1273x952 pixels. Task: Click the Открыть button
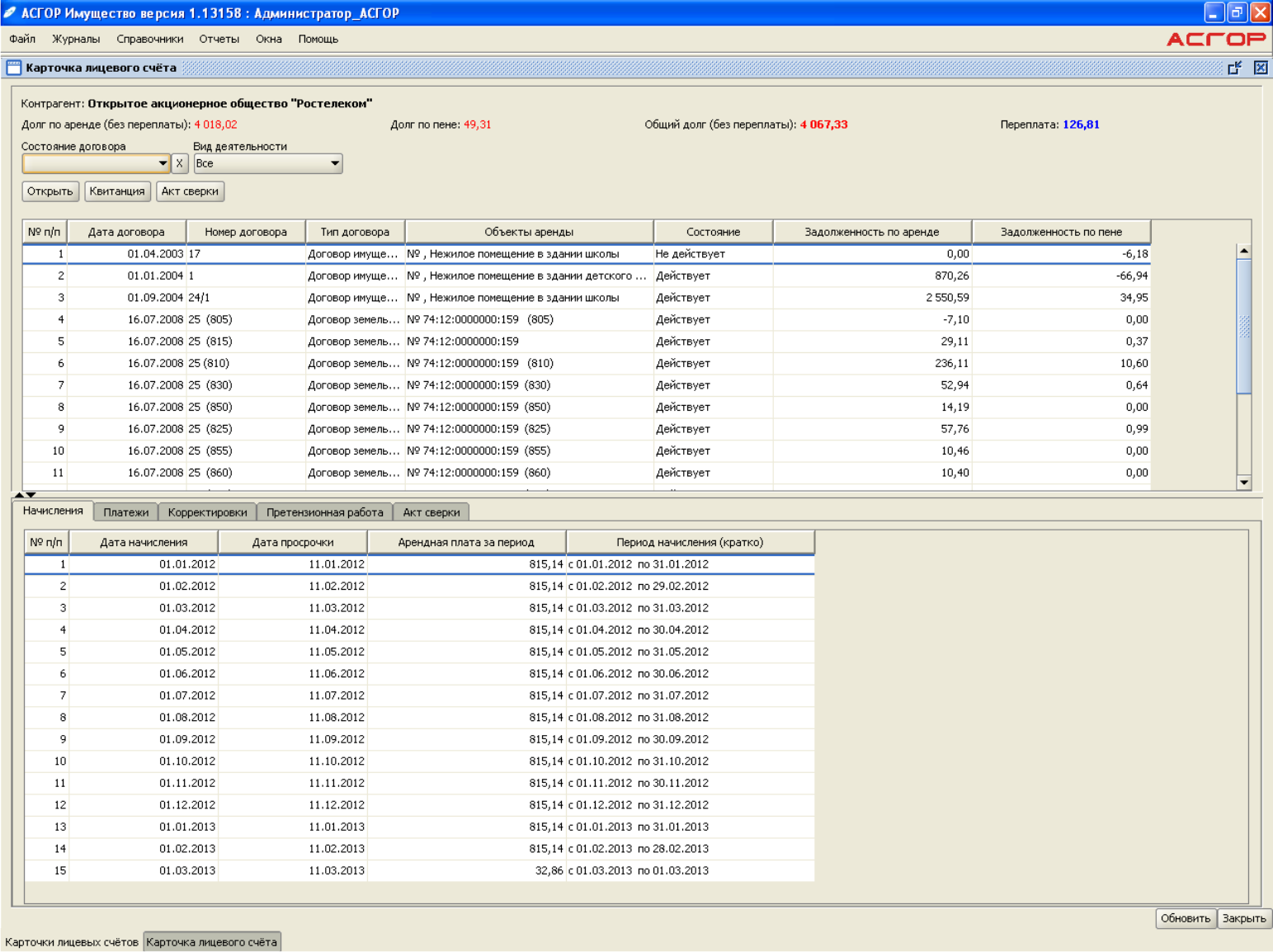(50, 191)
